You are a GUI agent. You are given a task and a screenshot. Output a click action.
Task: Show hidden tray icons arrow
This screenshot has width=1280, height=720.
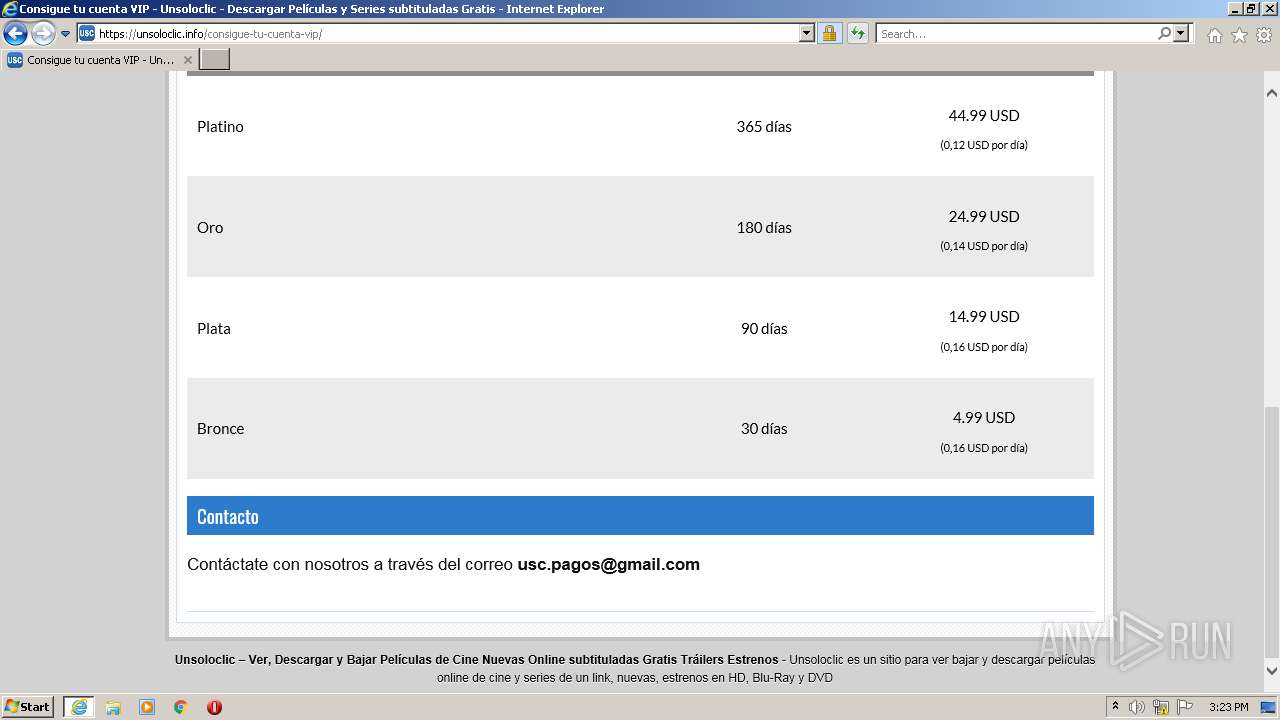1115,707
